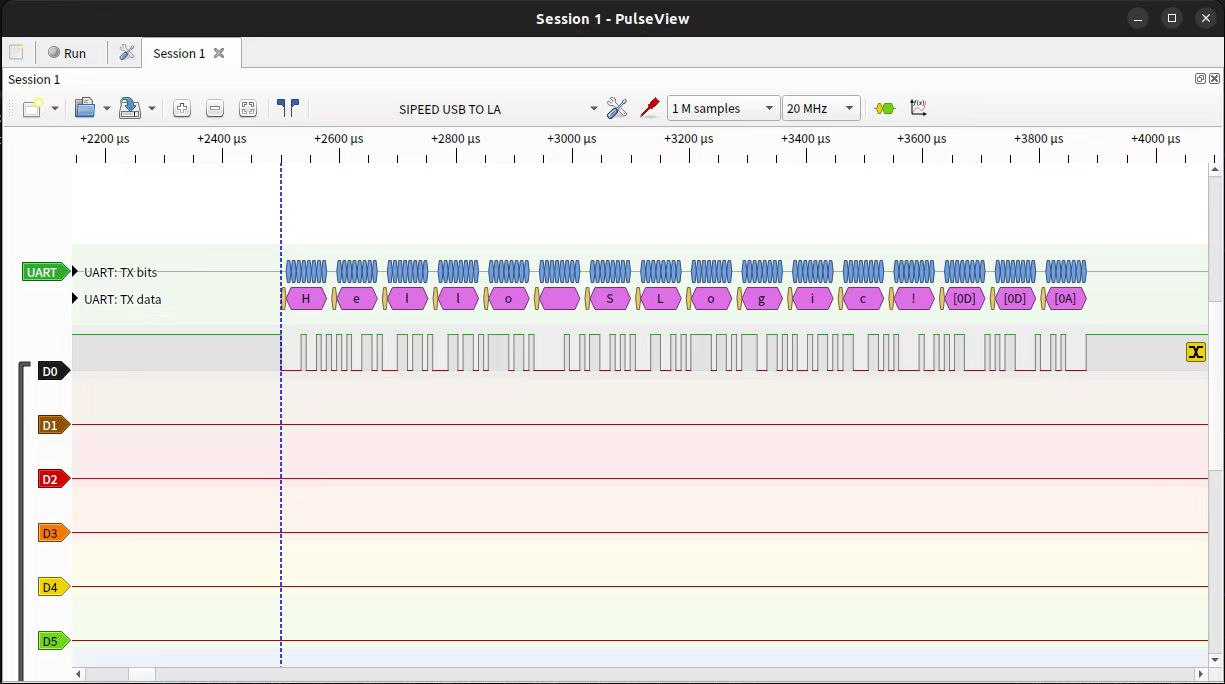Click the decoded 'i' annotation
Image resolution: width=1225 pixels, height=684 pixels.
tap(813, 298)
